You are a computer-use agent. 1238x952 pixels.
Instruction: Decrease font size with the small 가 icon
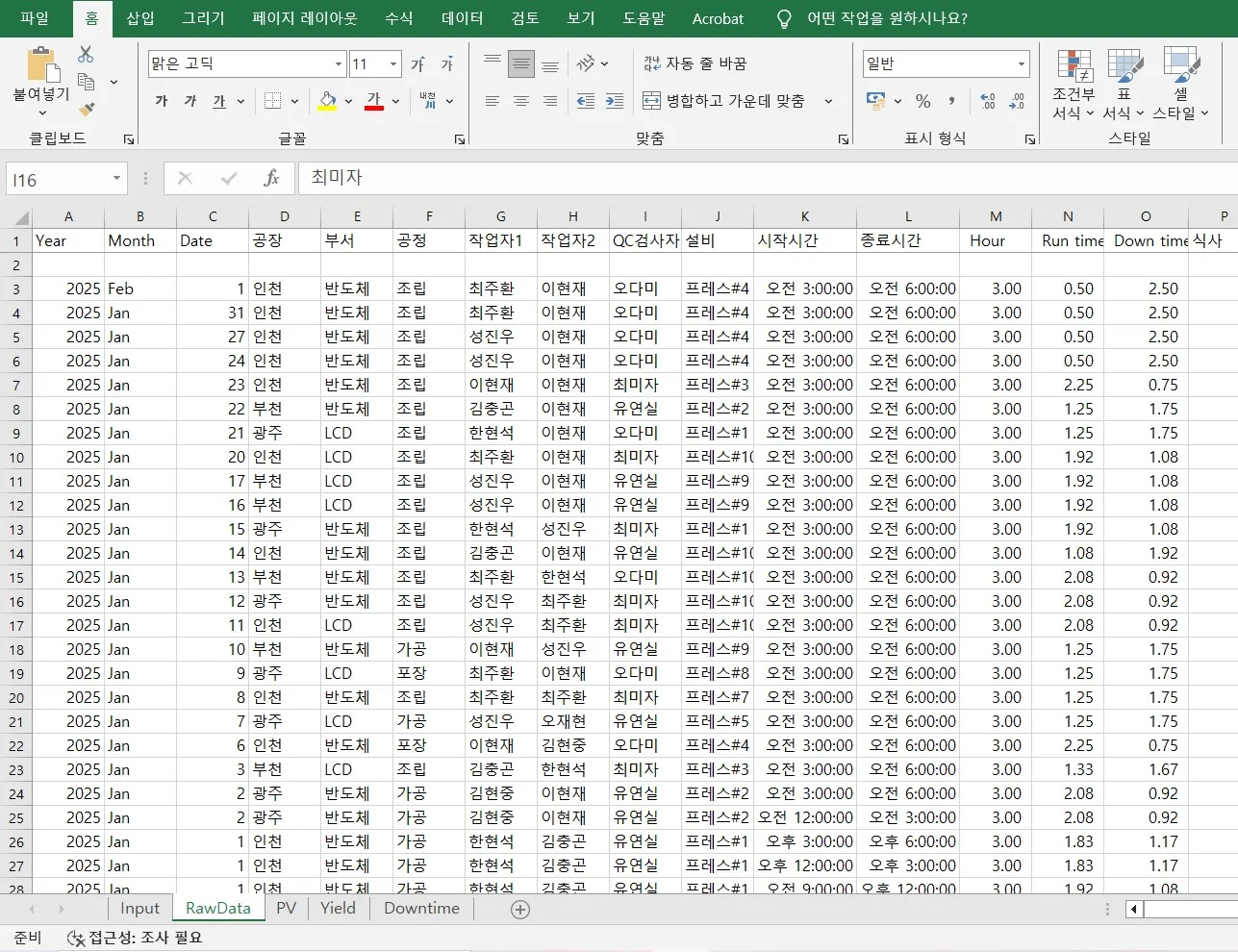pyautogui.click(x=446, y=64)
